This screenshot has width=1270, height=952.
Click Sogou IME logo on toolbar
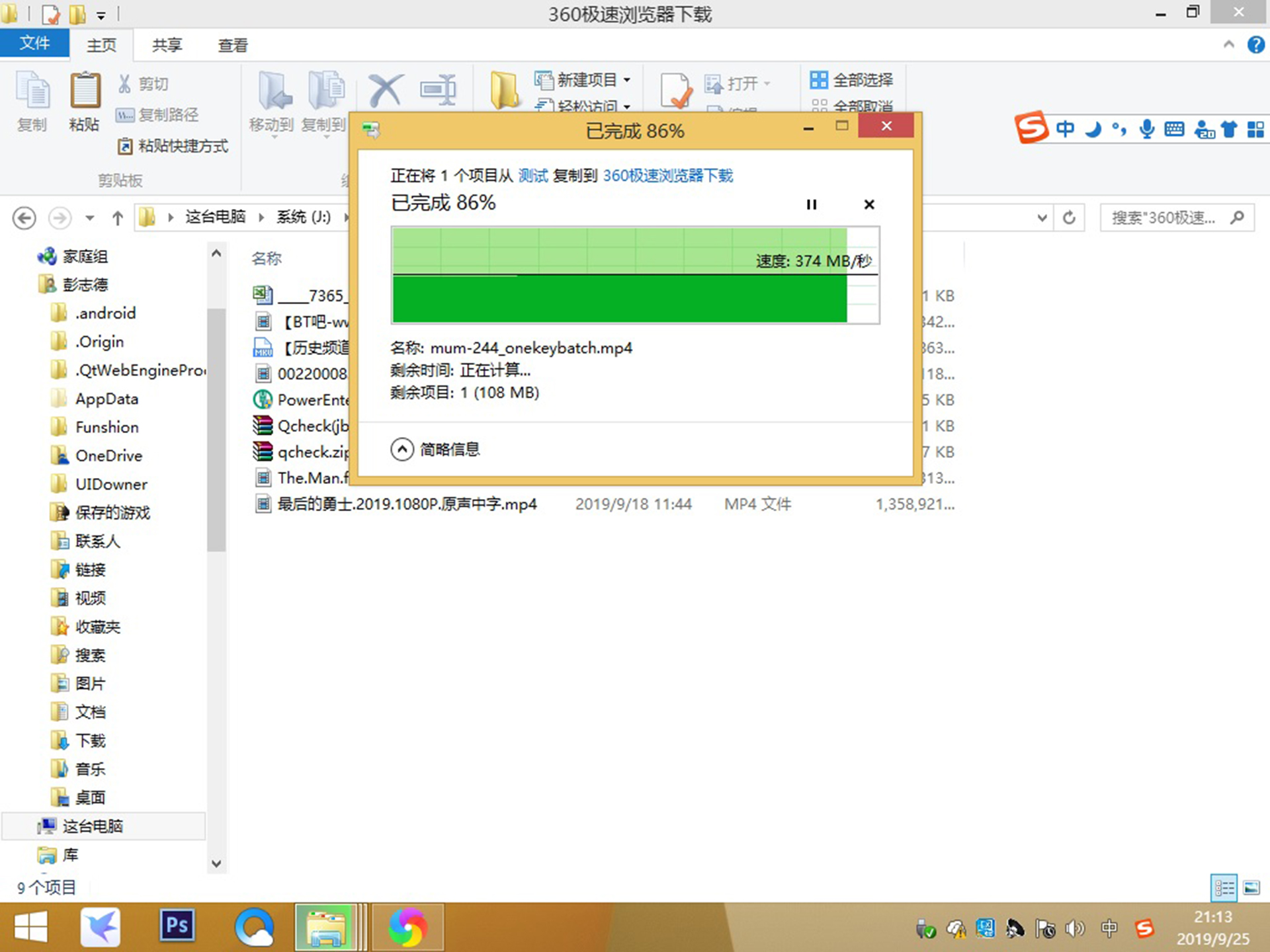tap(1031, 128)
